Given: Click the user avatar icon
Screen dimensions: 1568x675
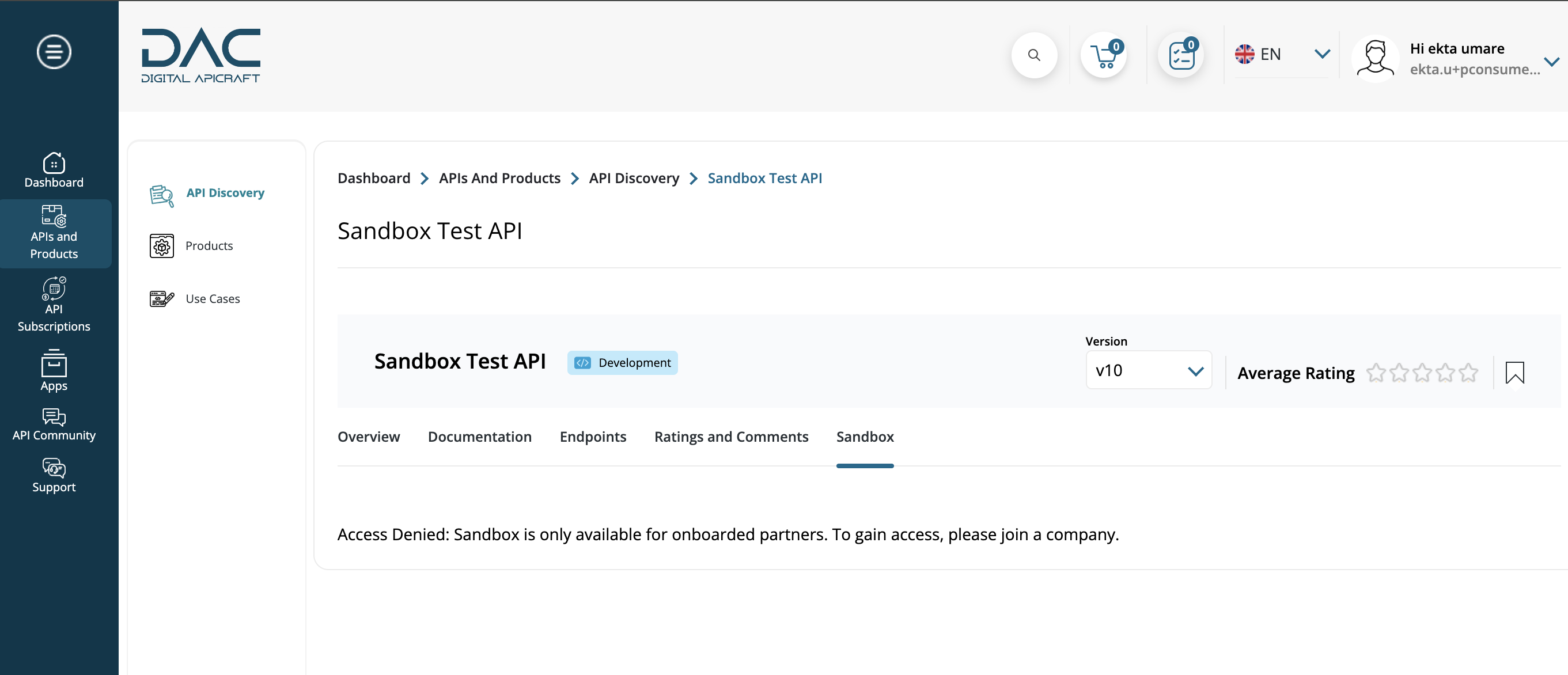Looking at the screenshot, I should 1374,59.
